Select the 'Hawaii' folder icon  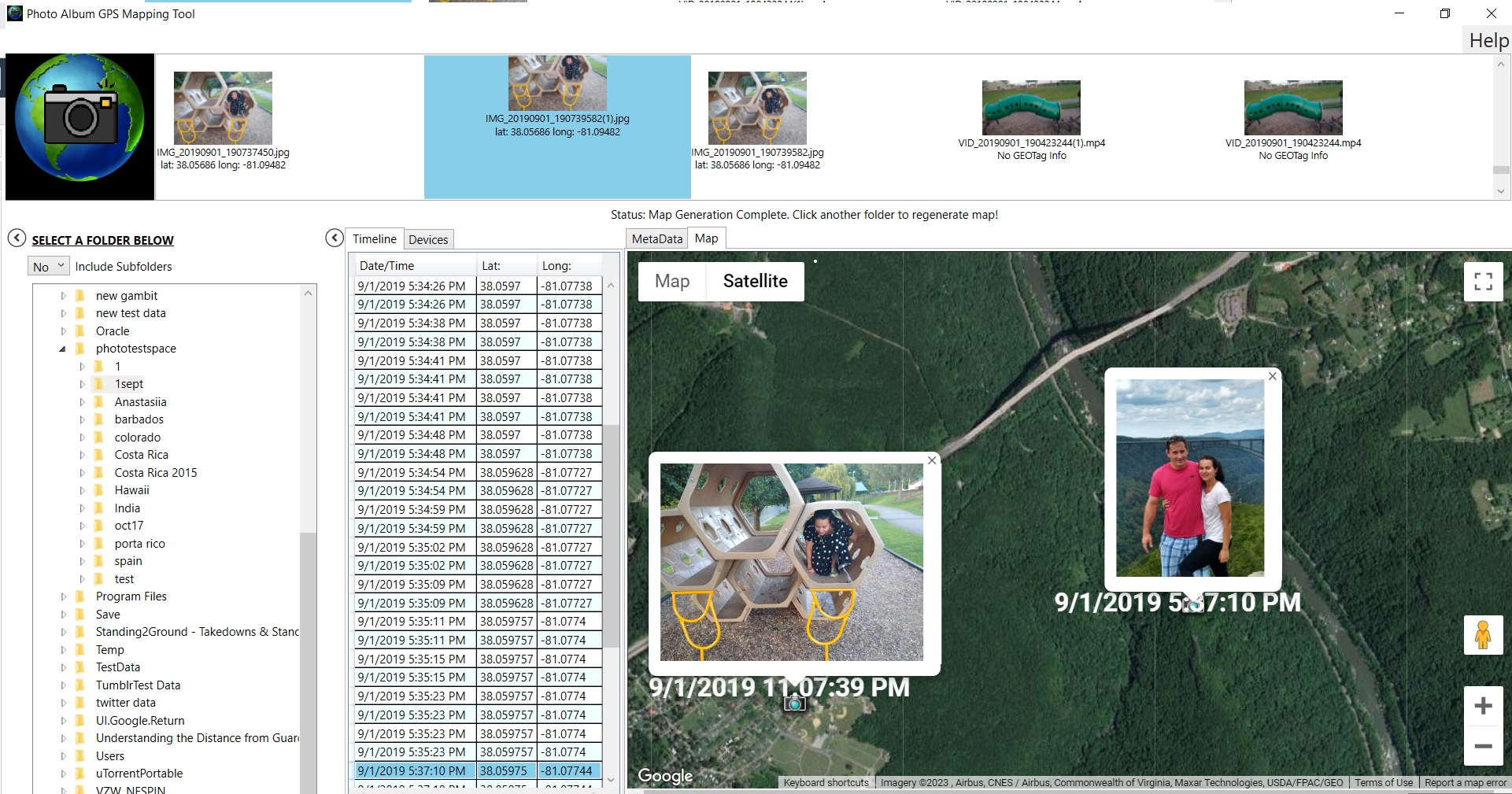point(99,490)
